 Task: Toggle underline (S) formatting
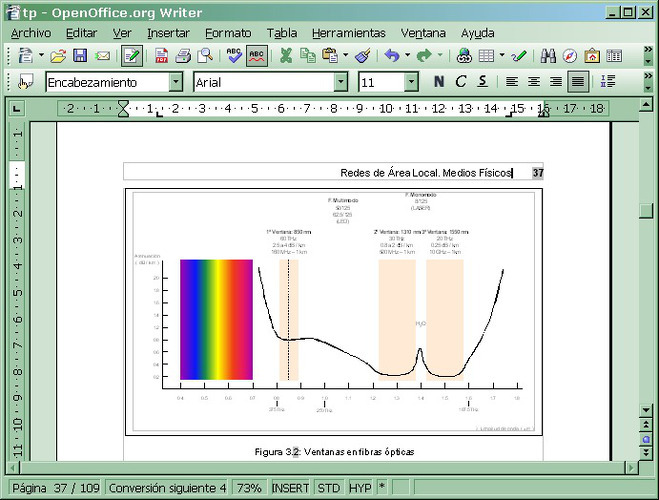click(482, 82)
